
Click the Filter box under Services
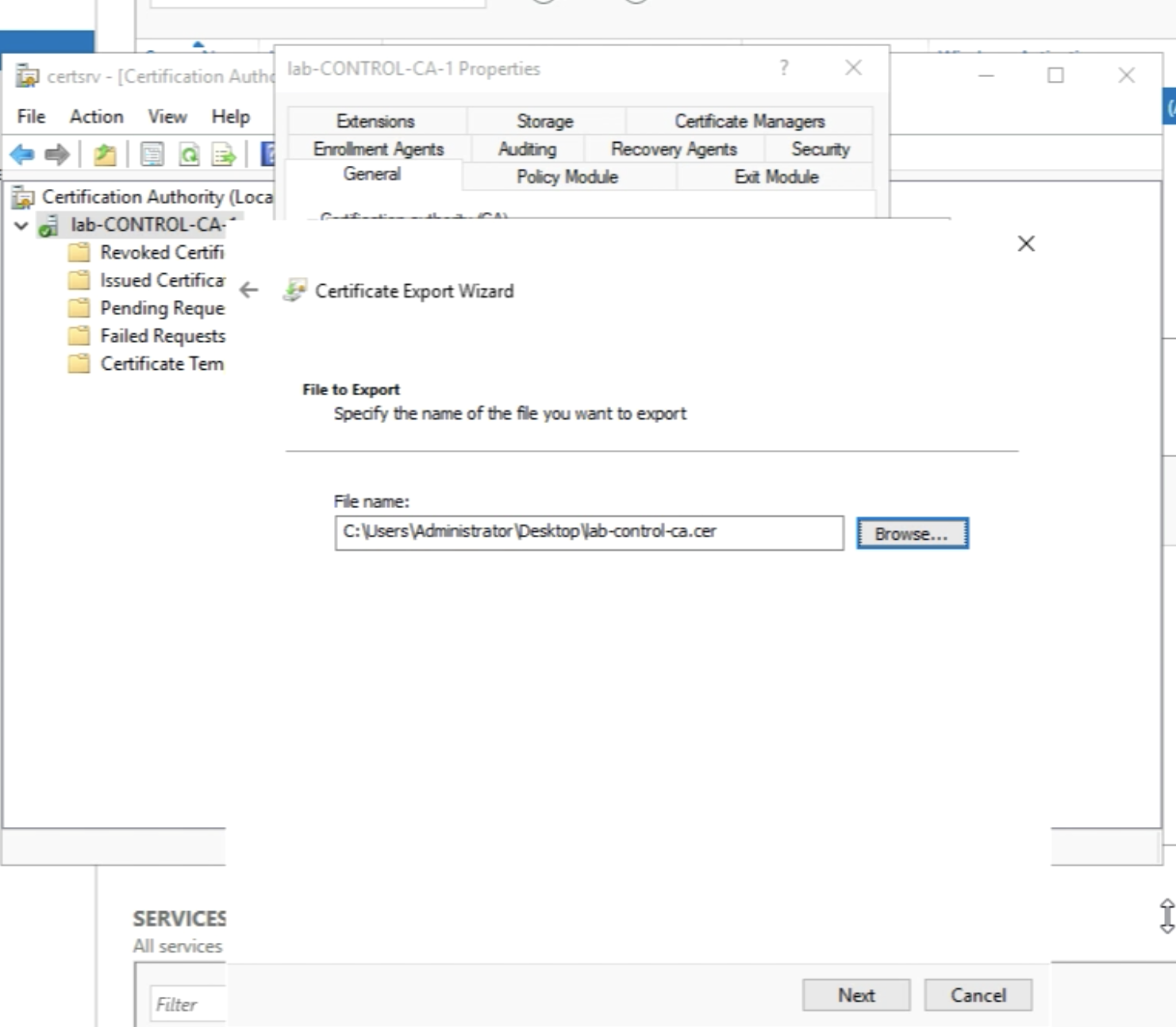pos(188,1005)
